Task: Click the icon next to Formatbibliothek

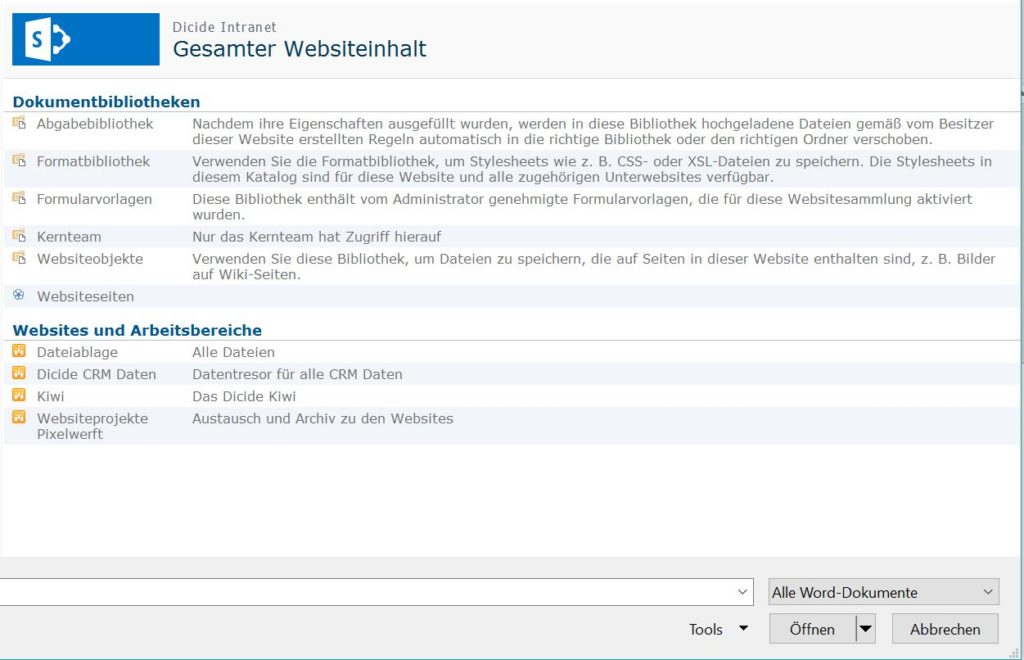Action: coord(19,161)
